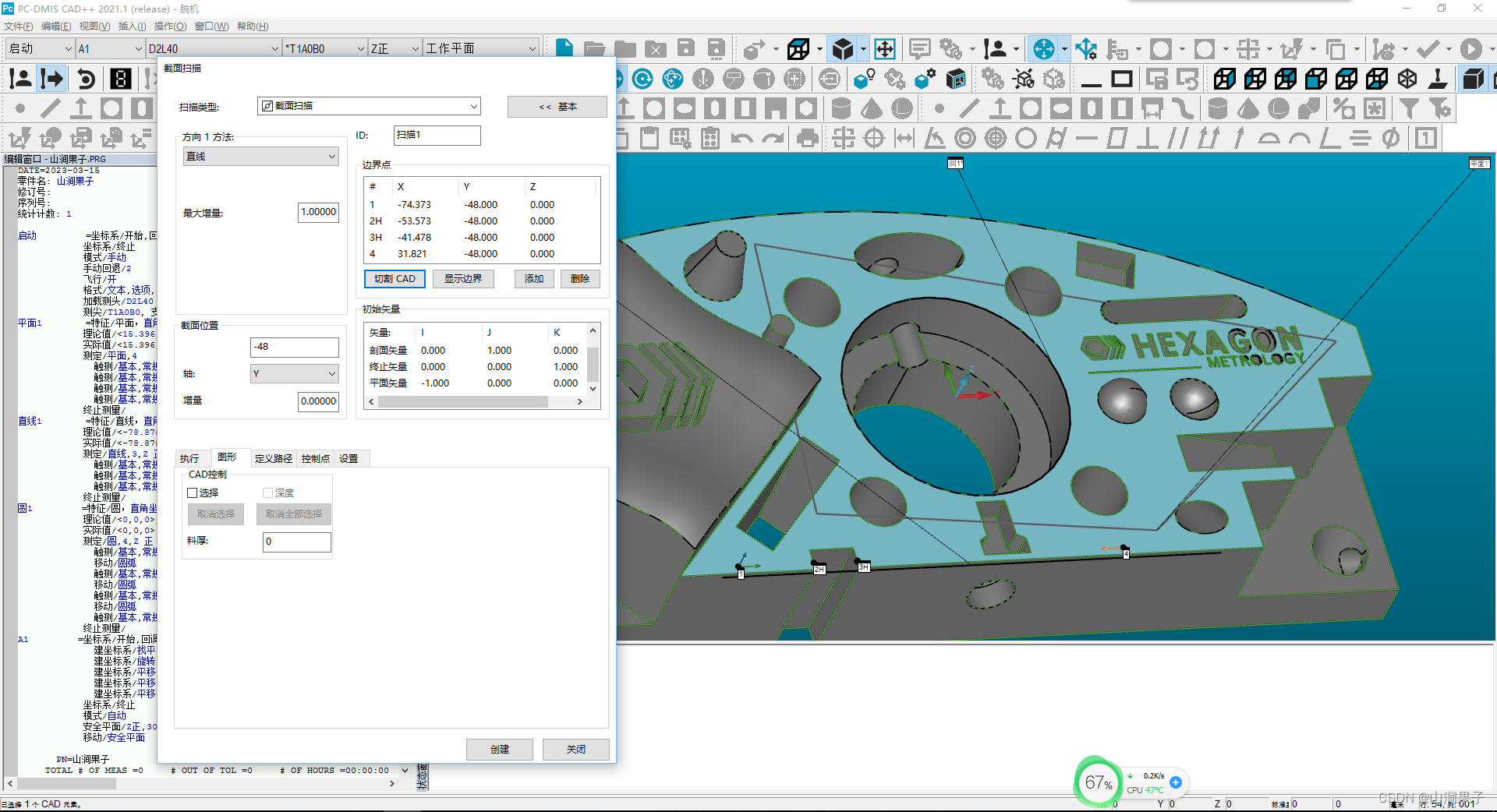Switch to manual mode icon
The image size is (1497, 812).
[20, 79]
